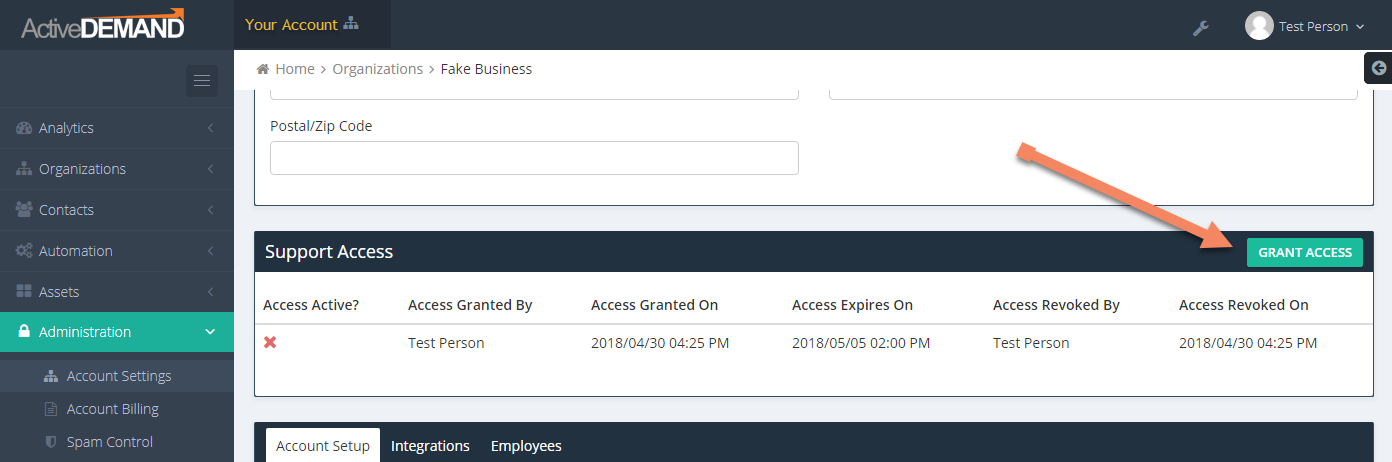The width and height of the screenshot is (1392, 462).
Task: Open Organizations link in breadcrumb
Action: (378, 69)
